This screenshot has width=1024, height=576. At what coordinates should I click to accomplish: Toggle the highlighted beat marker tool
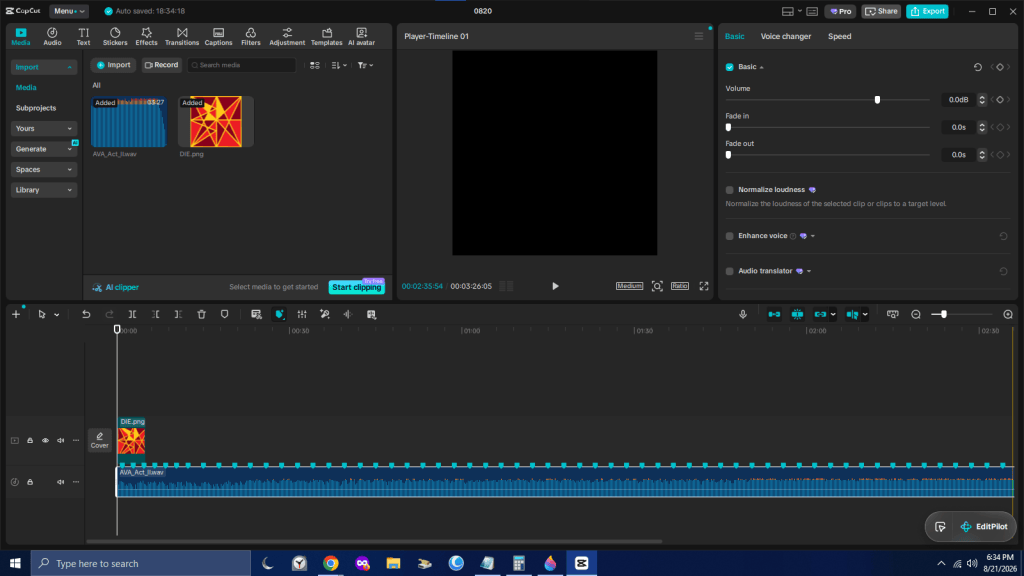280,314
